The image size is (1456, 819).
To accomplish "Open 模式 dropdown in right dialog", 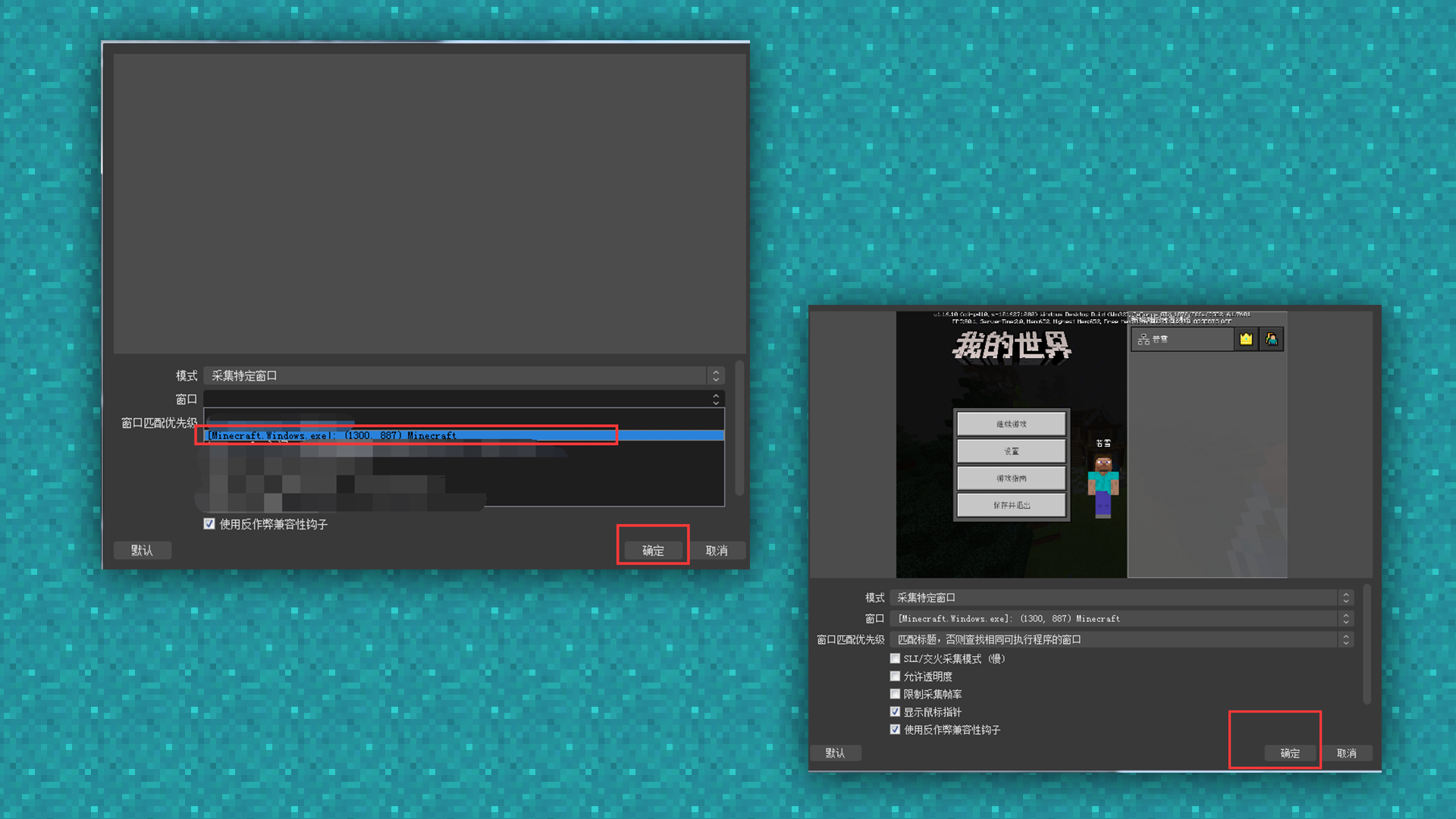I will coord(1122,598).
